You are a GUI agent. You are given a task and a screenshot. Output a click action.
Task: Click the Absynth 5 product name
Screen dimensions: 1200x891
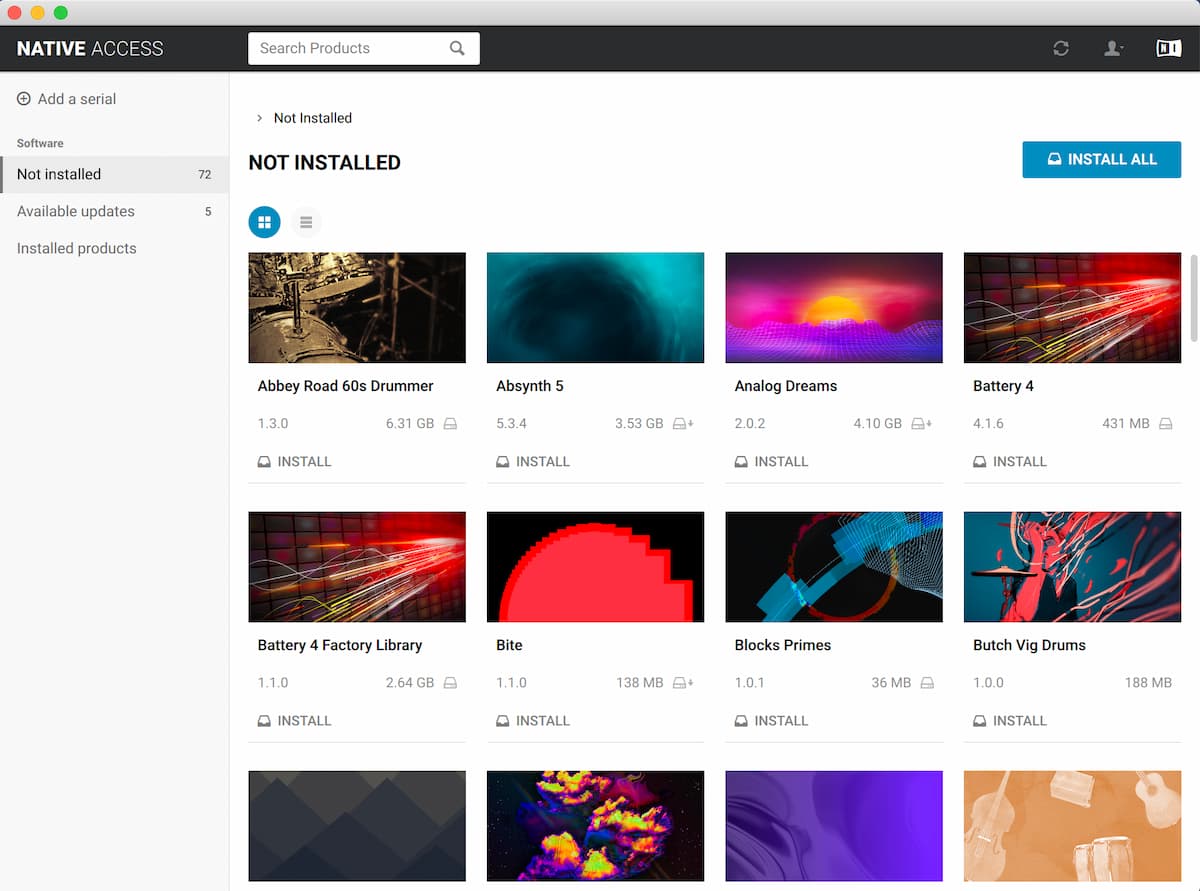(530, 386)
